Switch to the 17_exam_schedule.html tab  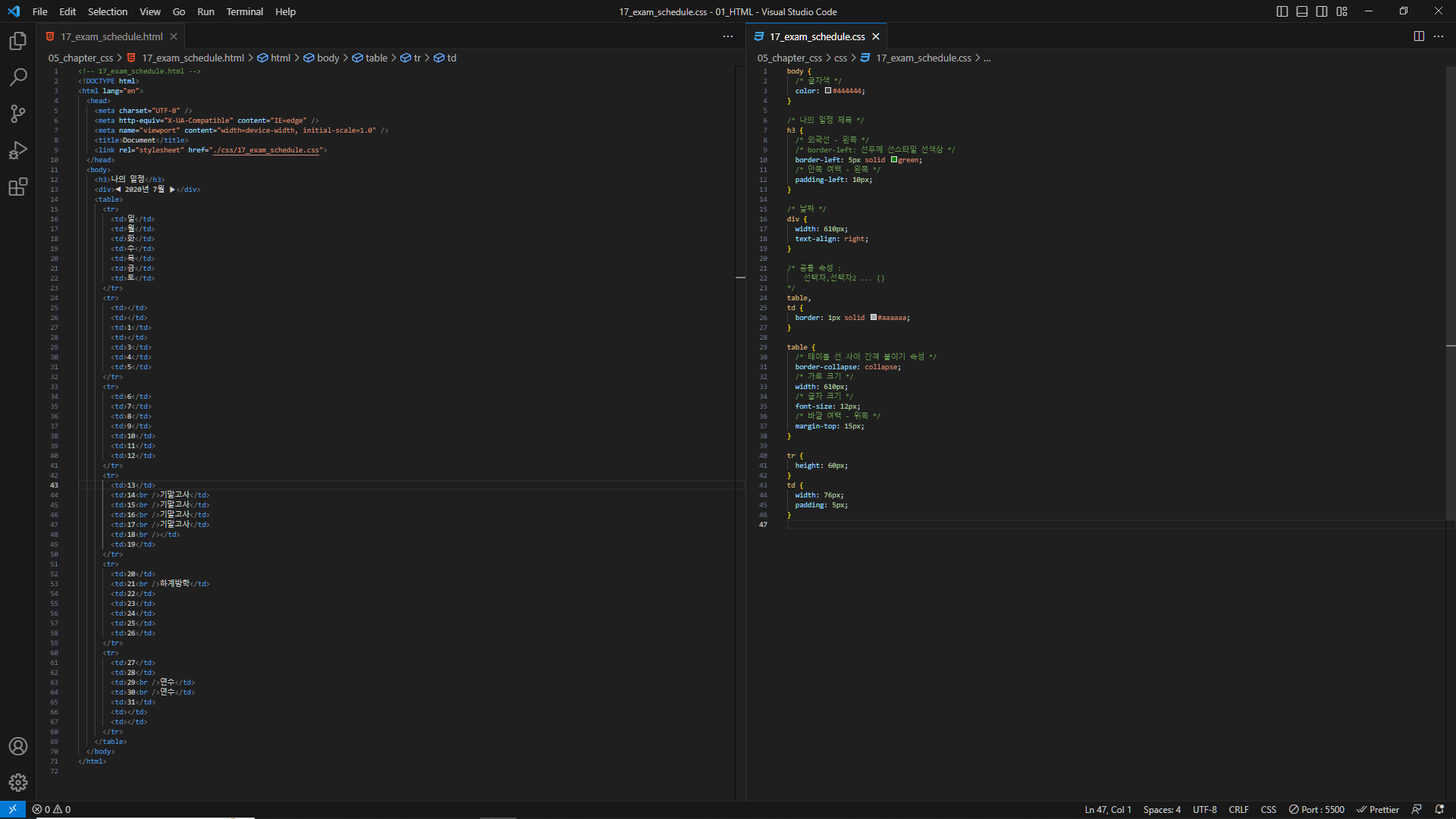point(111,36)
